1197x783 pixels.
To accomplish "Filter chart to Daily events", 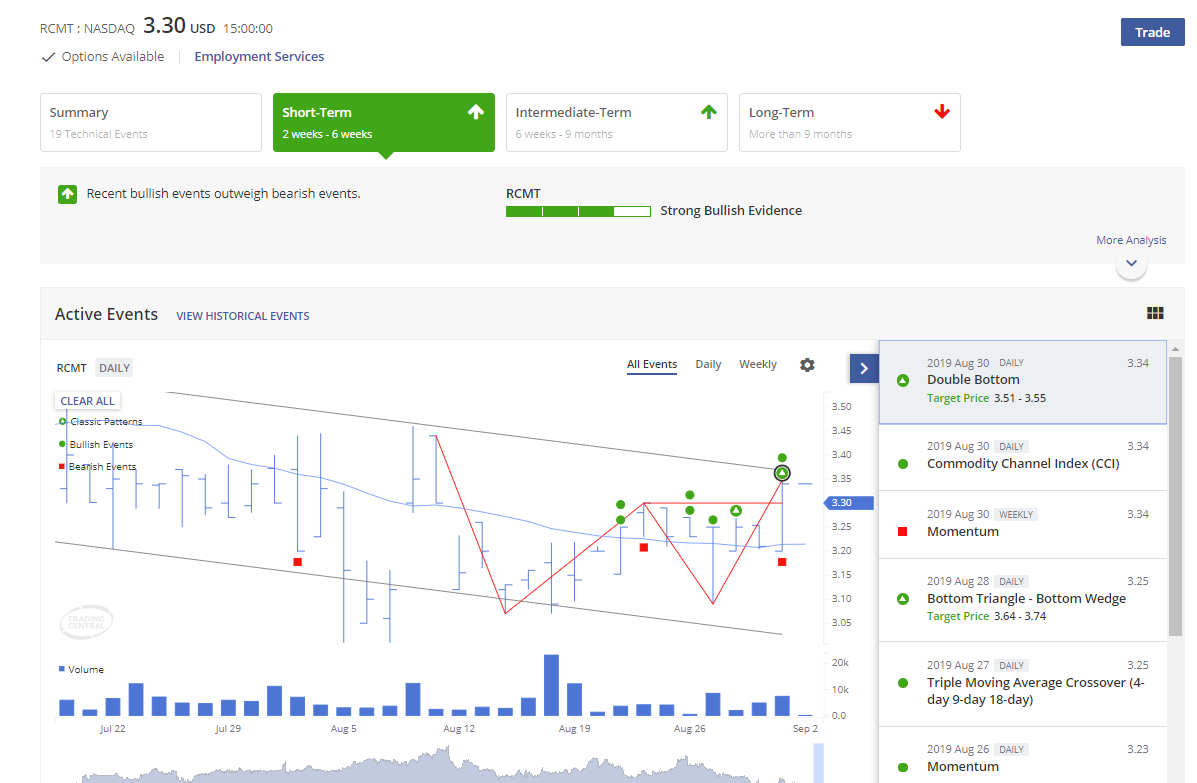I will 708,364.
